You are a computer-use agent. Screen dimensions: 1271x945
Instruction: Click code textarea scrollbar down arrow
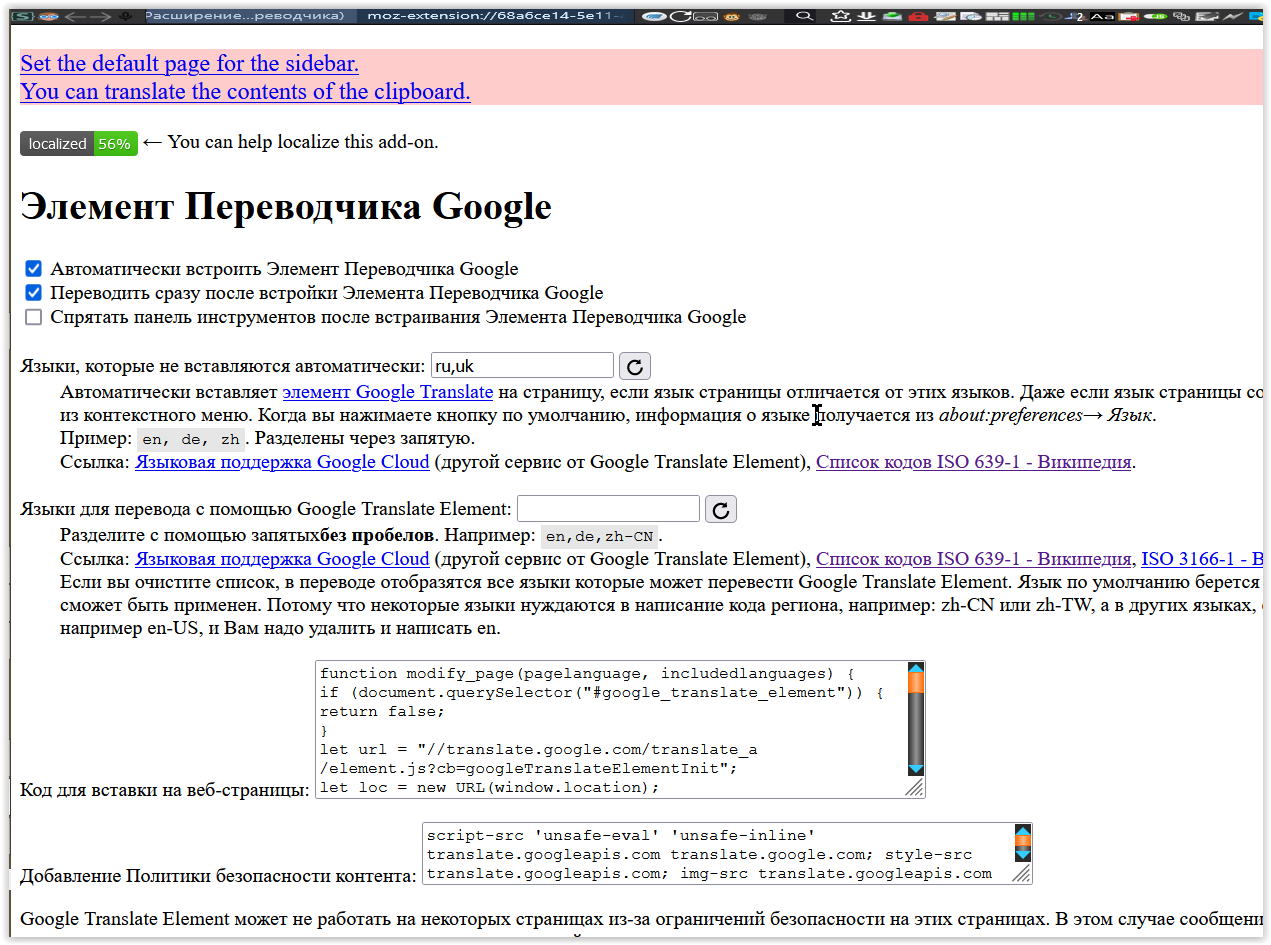coord(915,768)
